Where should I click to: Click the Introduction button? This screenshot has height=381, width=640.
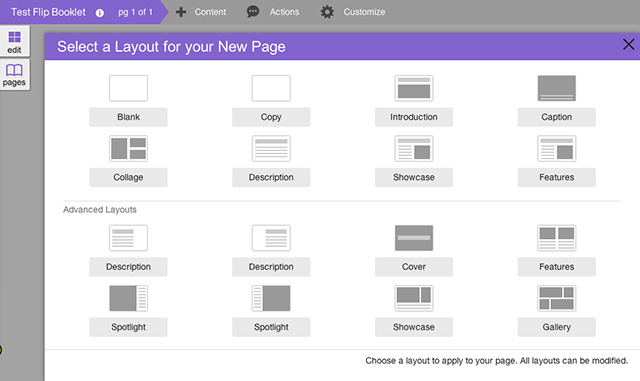(x=414, y=117)
